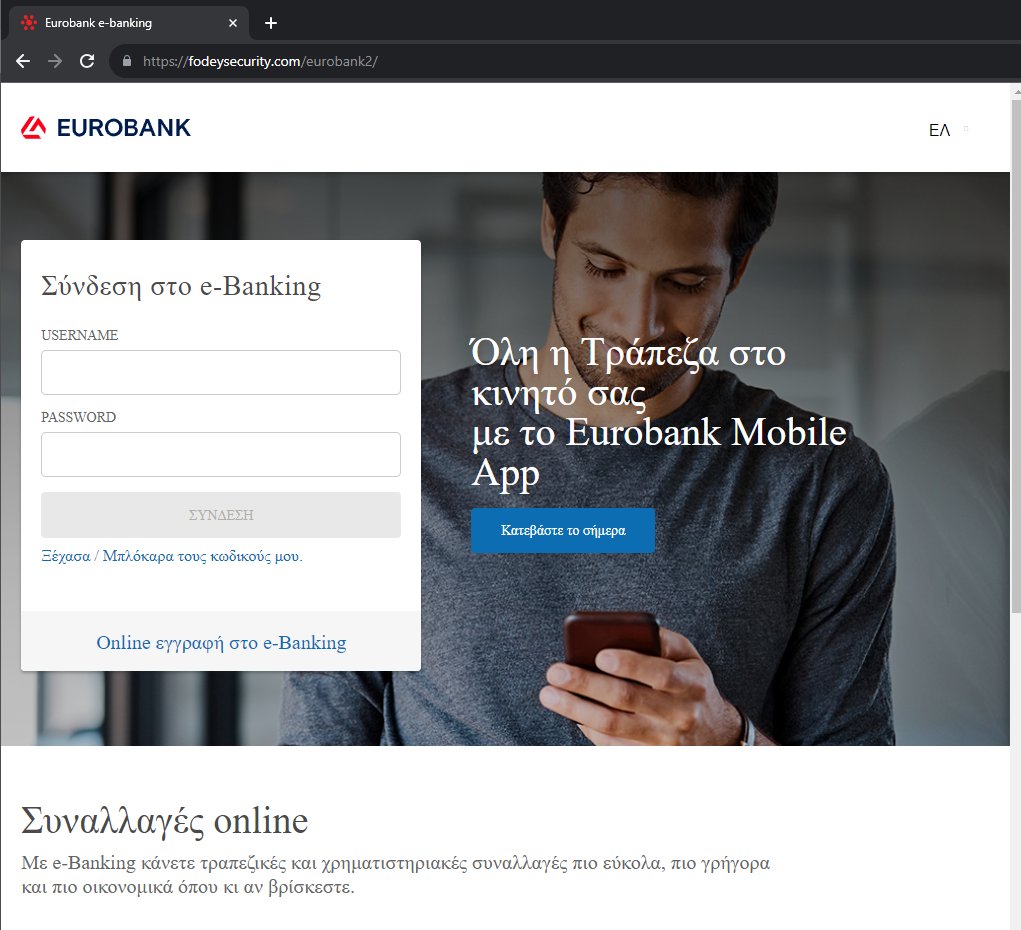Focus the USERNAME input field

221,373
